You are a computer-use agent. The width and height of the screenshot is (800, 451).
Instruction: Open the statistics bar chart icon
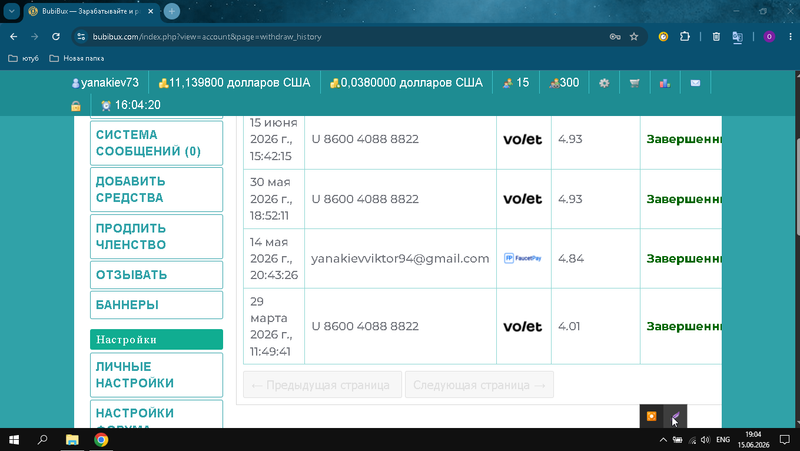click(665, 83)
